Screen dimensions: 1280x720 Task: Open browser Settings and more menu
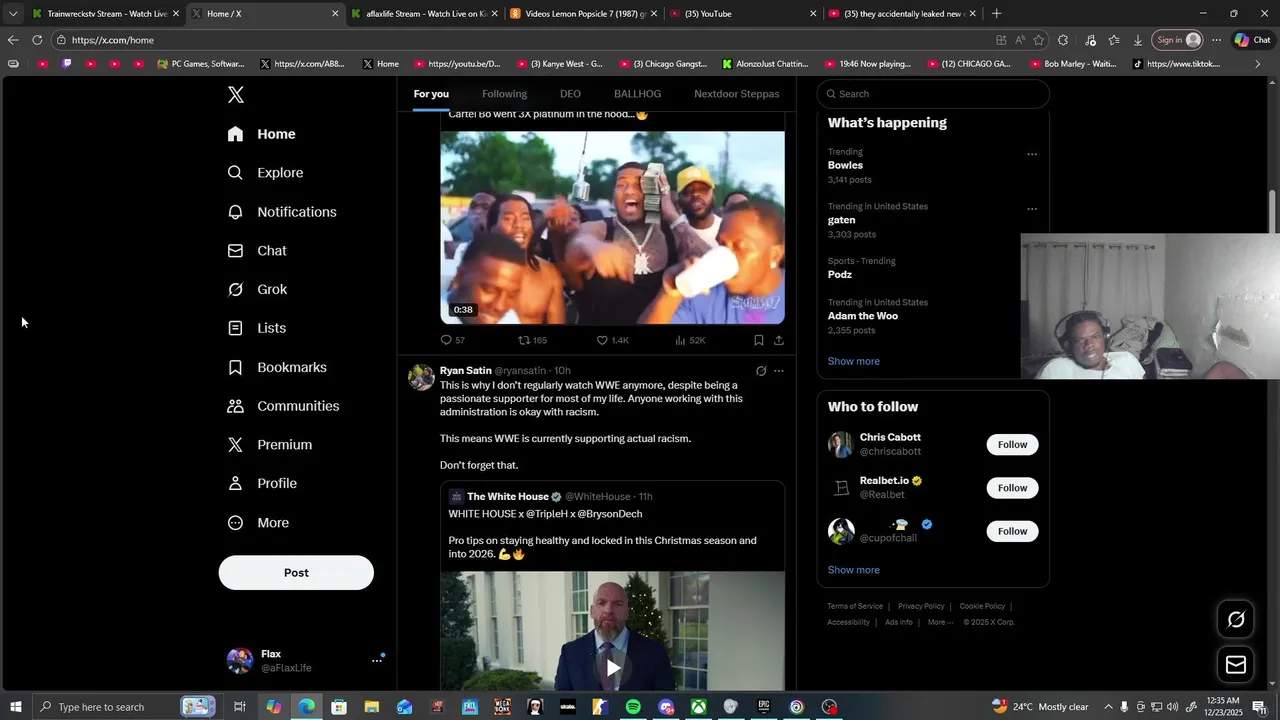(1216, 40)
